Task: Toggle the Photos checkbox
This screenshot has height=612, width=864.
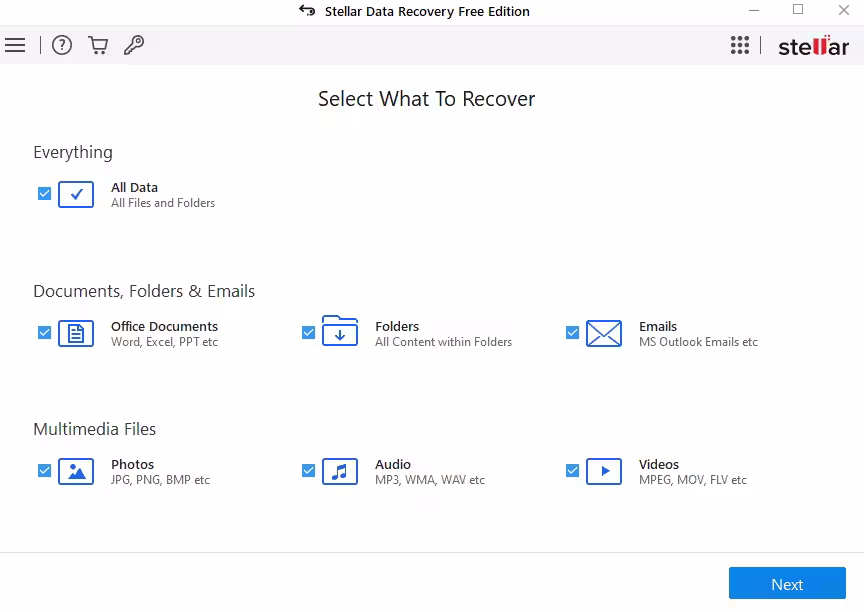Action: point(44,470)
